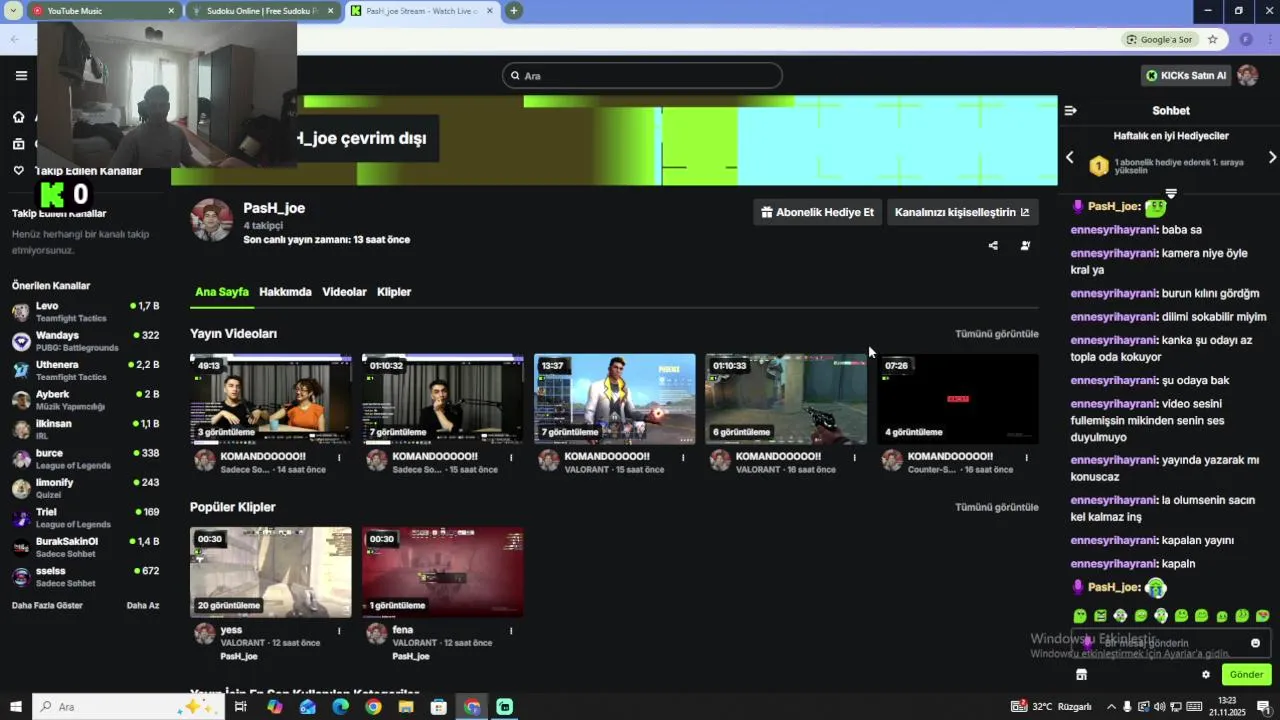Click the Ara search field on Kick
This screenshot has width=1280, height=720.
click(642, 75)
